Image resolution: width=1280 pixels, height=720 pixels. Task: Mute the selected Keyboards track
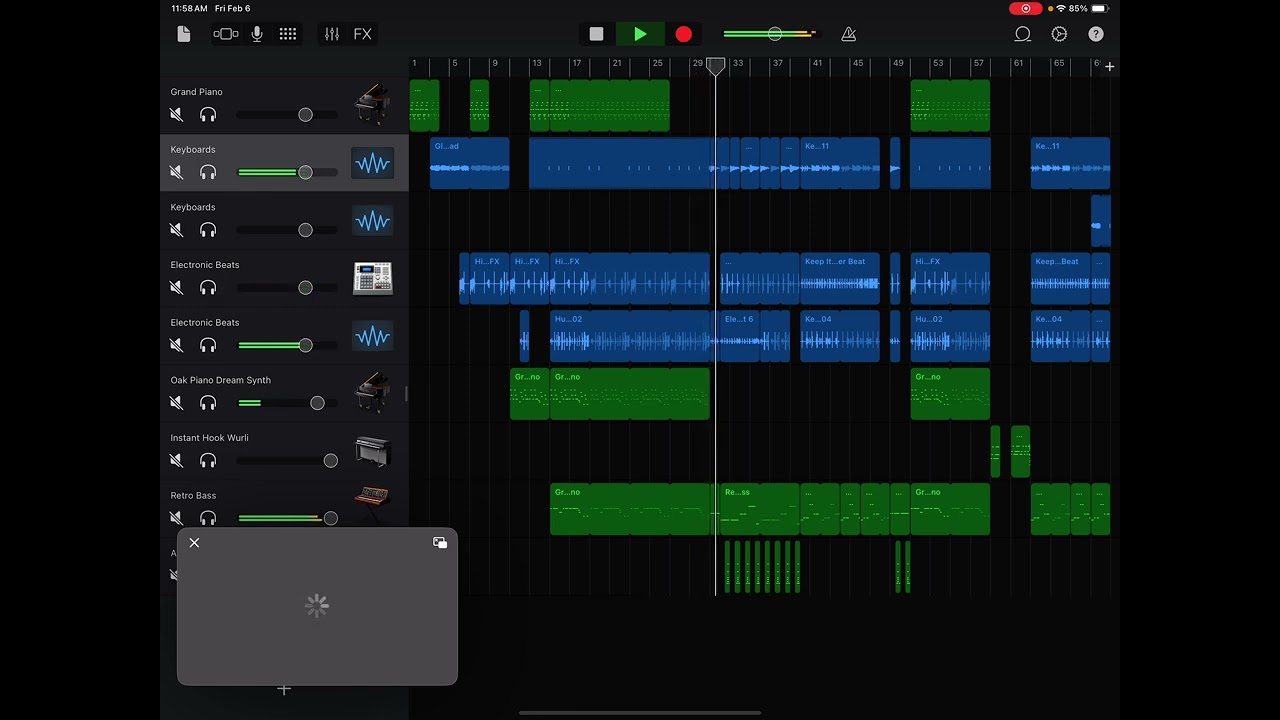[177, 173]
